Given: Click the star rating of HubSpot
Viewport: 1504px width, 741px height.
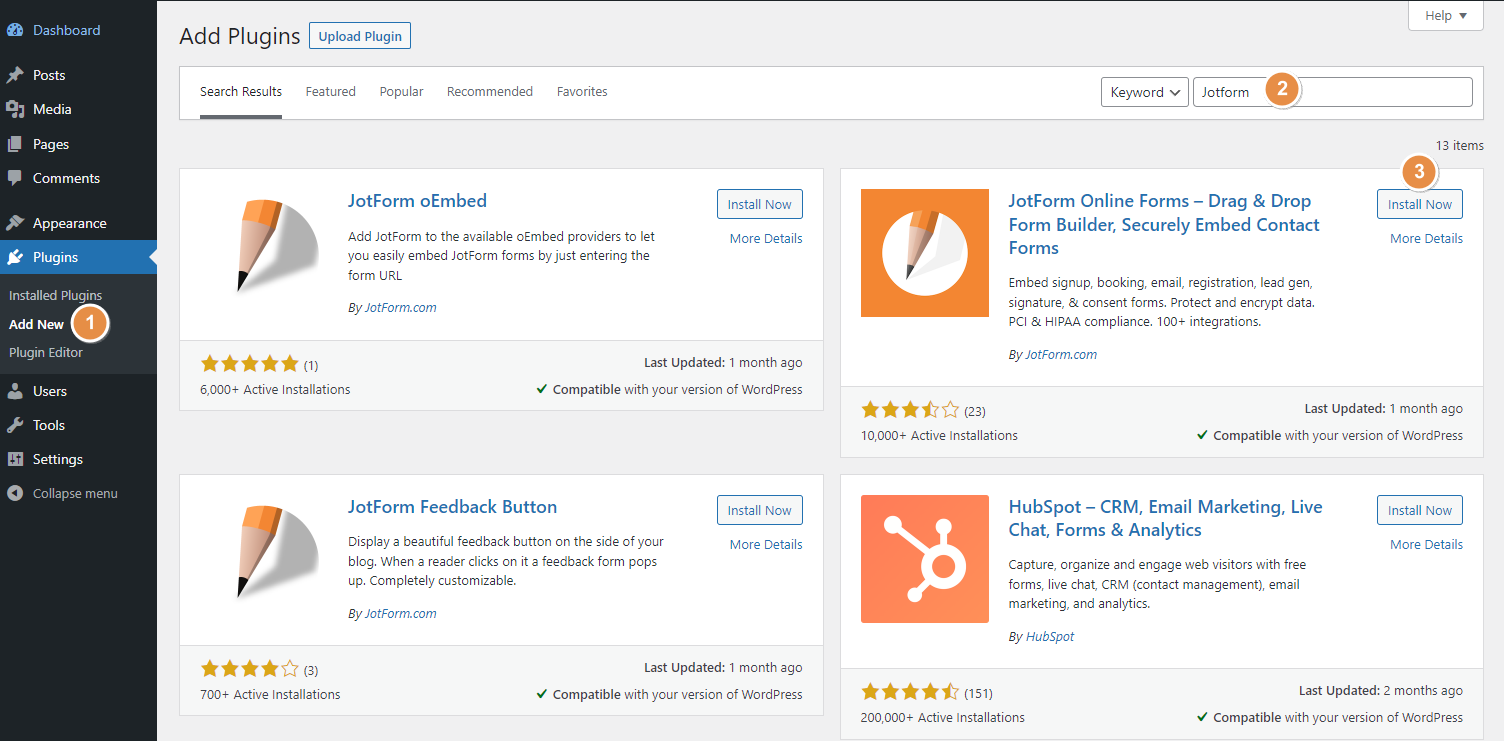Looking at the screenshot, I should pos(909,692).
